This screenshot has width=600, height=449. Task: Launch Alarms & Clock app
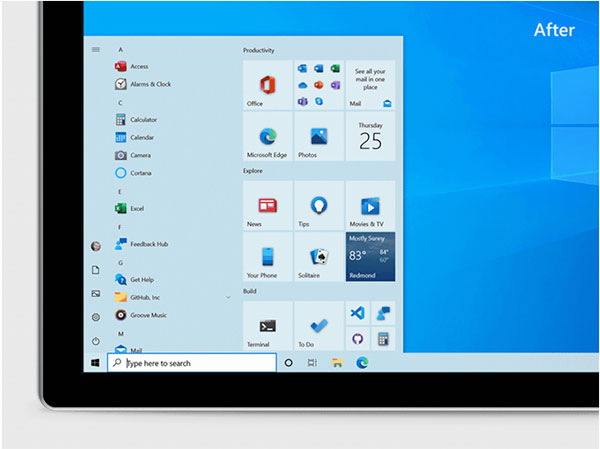pyautogui.click(x=143, y=84)
